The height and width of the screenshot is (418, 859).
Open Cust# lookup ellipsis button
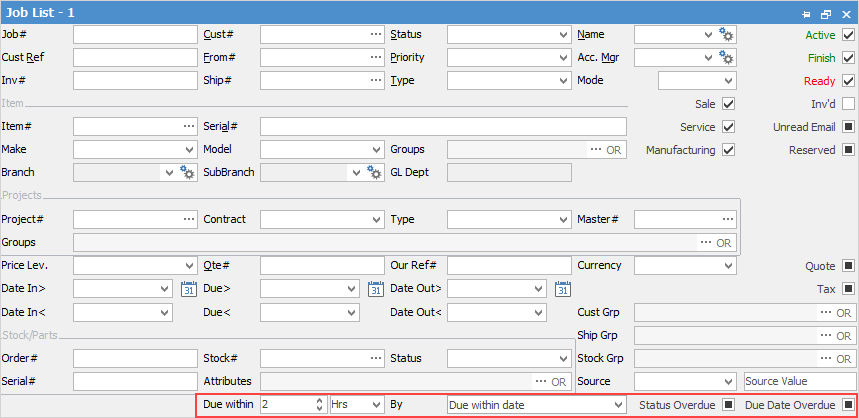375,35
